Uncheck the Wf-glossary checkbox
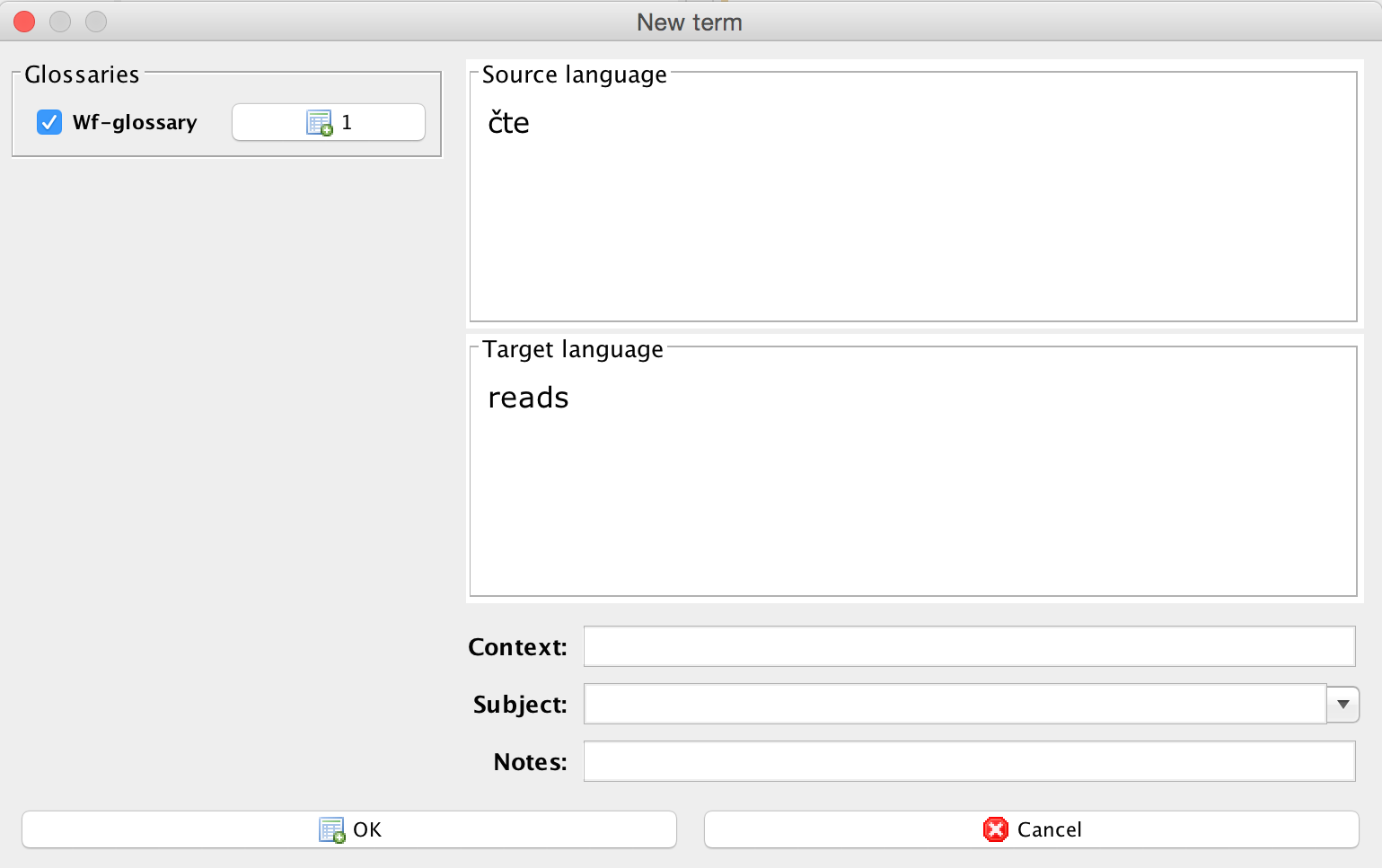 click(x=49, y=122)
